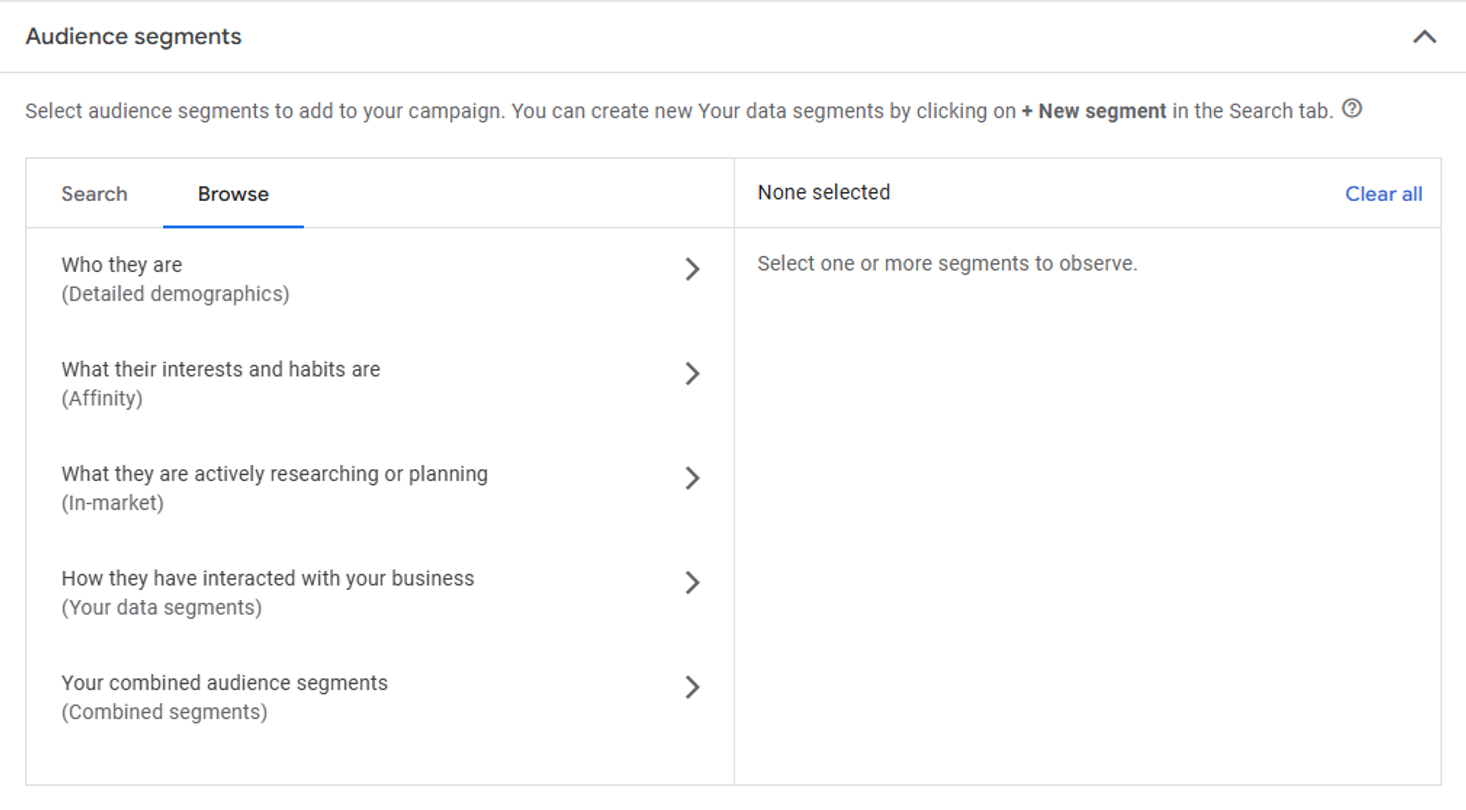Open 'What they are actively researching or planning'
Image resolution: width=1466 pixels, height=810 pixels.
click(x=275, y=474)
